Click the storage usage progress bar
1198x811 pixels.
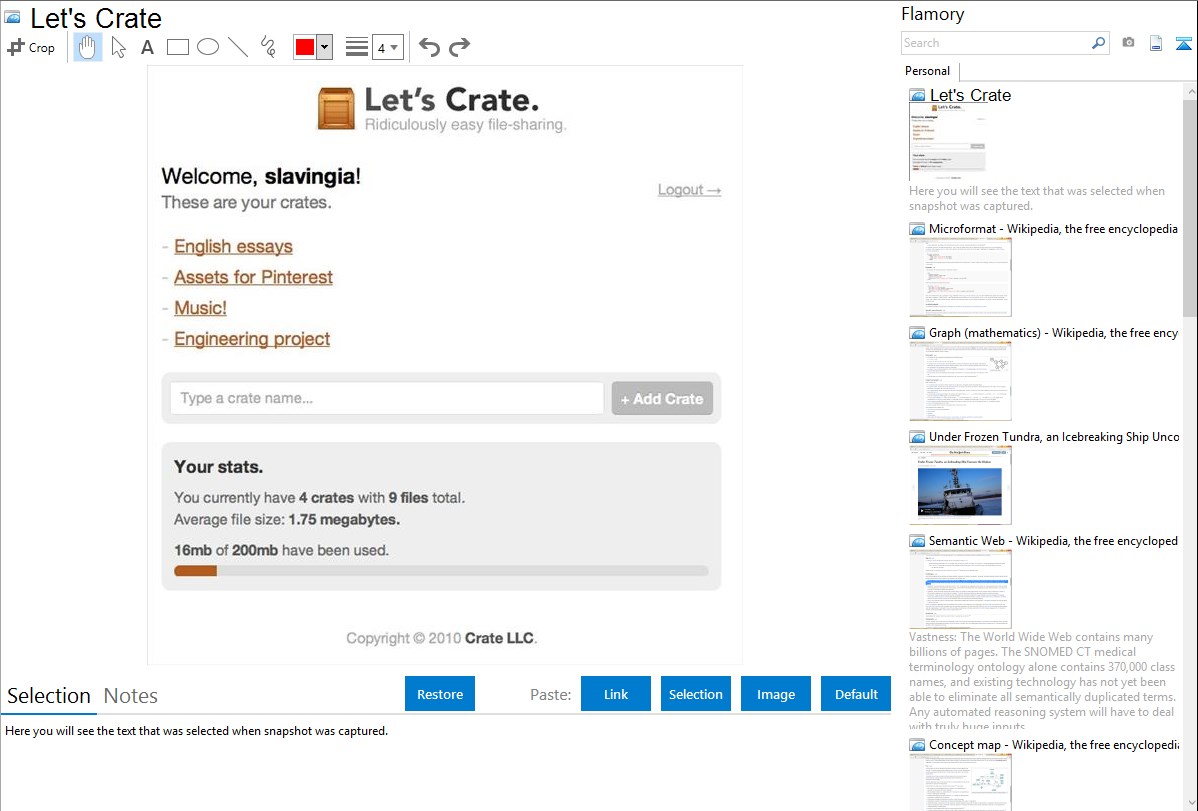(x=441, y=571)
